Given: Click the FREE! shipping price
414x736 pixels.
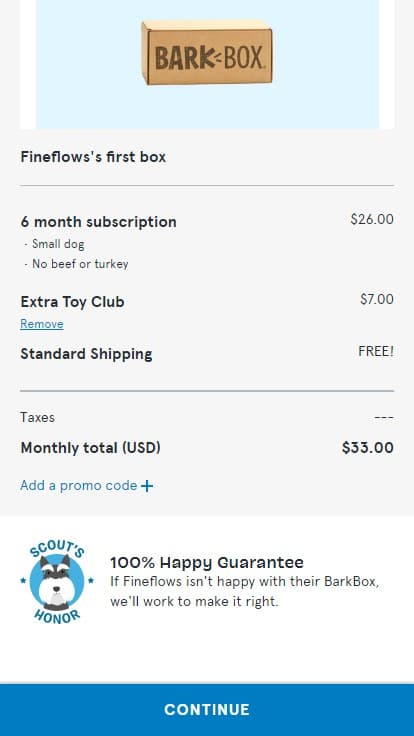Looking at the screenshot, I should tap(376, 351).
